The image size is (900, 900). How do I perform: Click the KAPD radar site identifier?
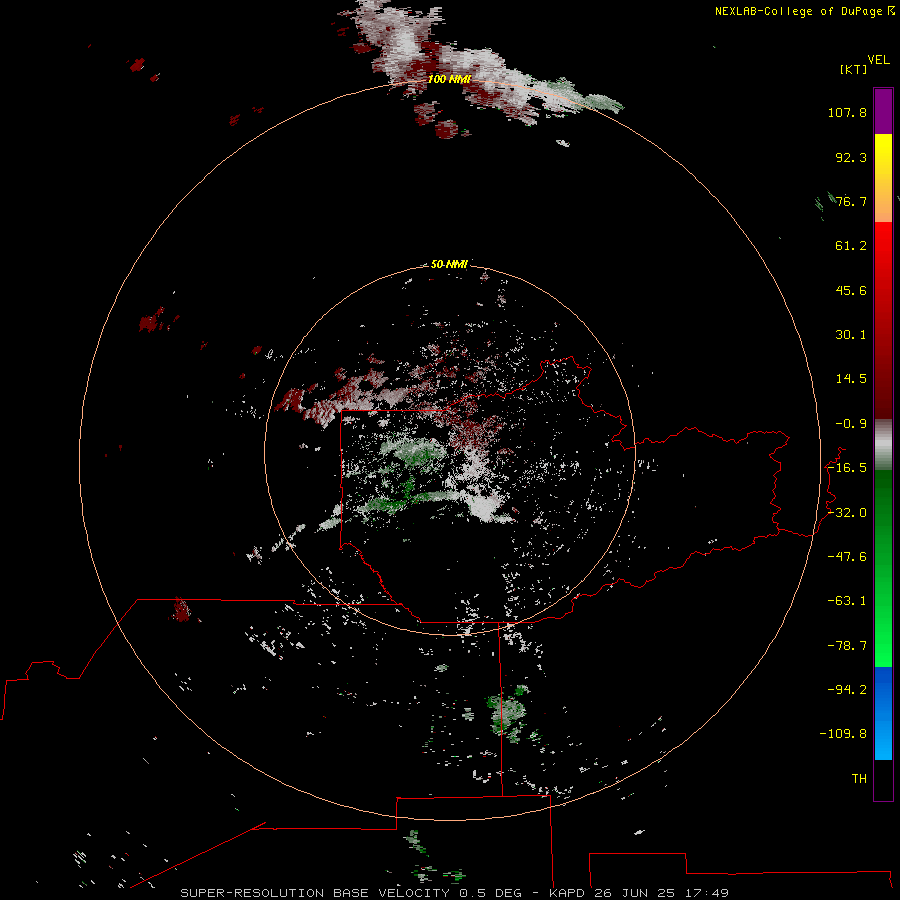tap(567, 893)
